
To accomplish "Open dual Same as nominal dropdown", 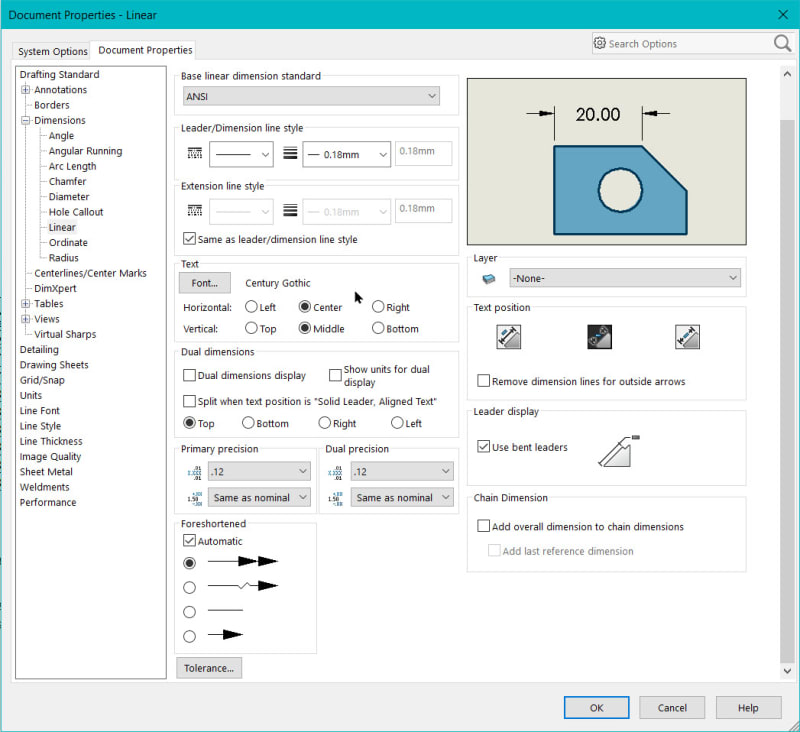I will tap(402, 497).
